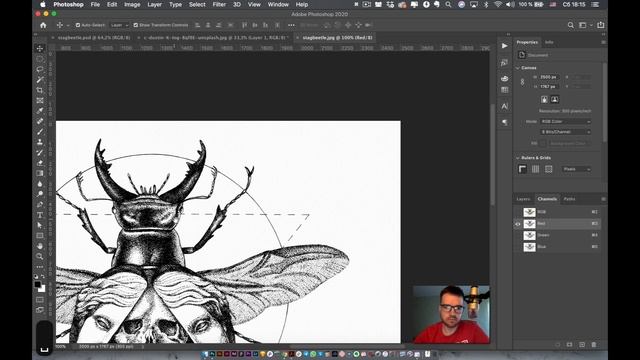This screenshot has width=640, height=360.
Task: Click the foreground color swatch
Action: 38,284
